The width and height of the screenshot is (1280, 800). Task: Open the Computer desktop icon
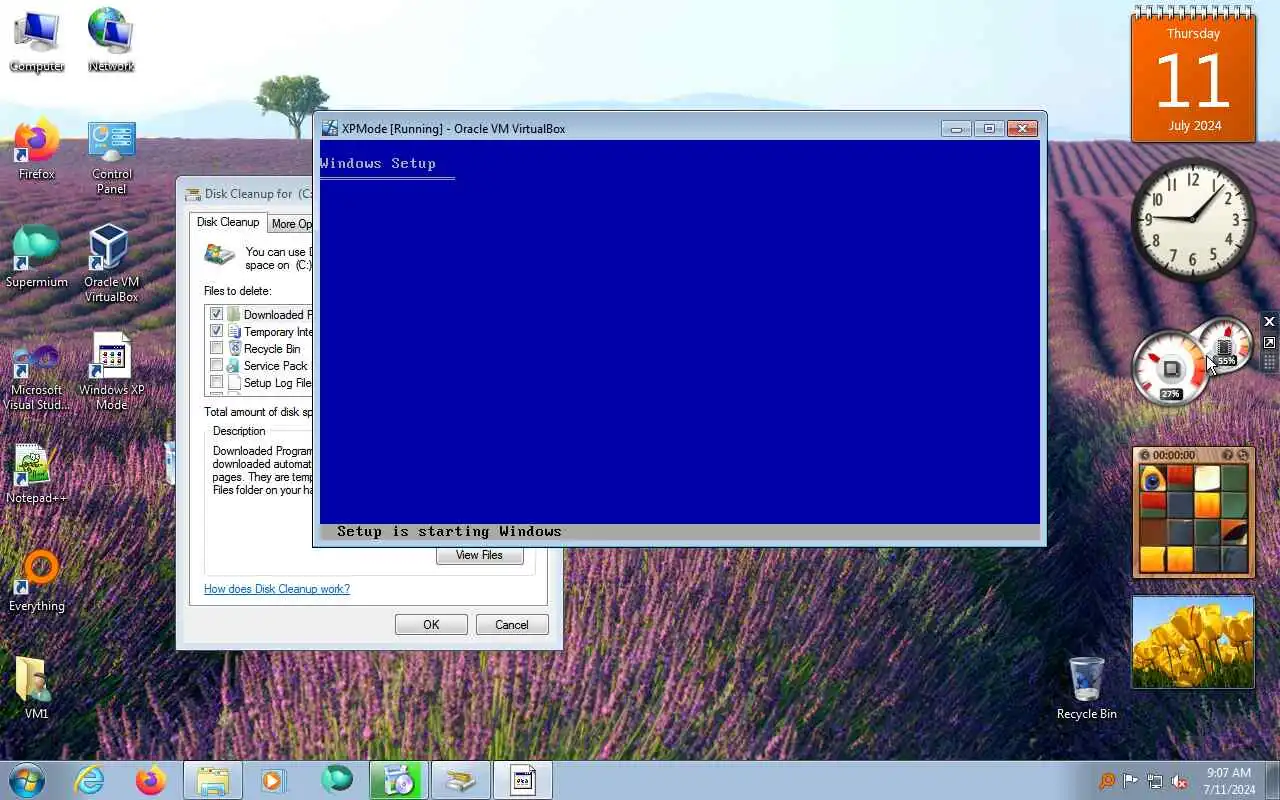pyautogui.click(x=37, y=41)
